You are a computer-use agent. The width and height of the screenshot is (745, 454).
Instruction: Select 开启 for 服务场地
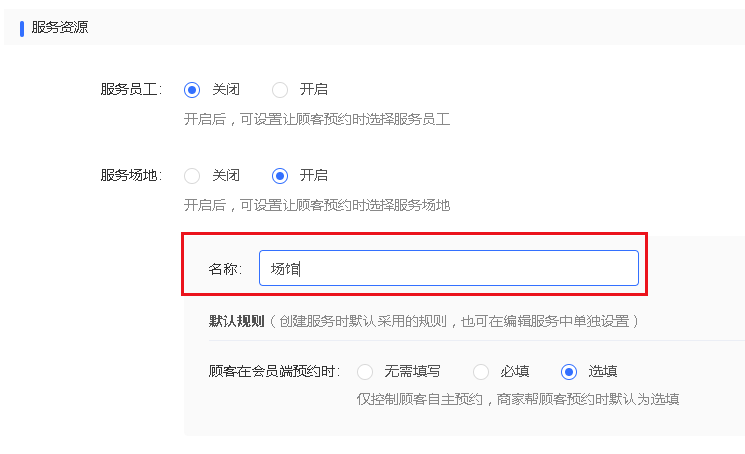(x=280, y=176)
